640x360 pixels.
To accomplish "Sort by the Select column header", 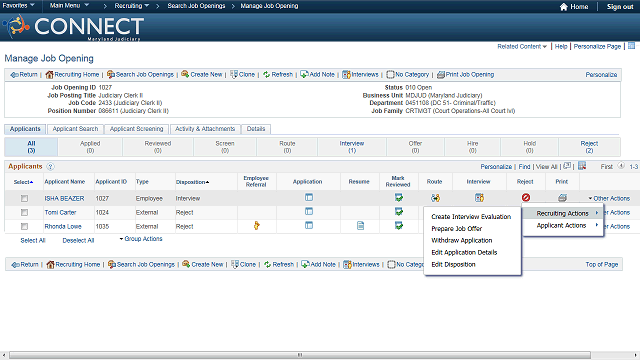I will point(23,182).
